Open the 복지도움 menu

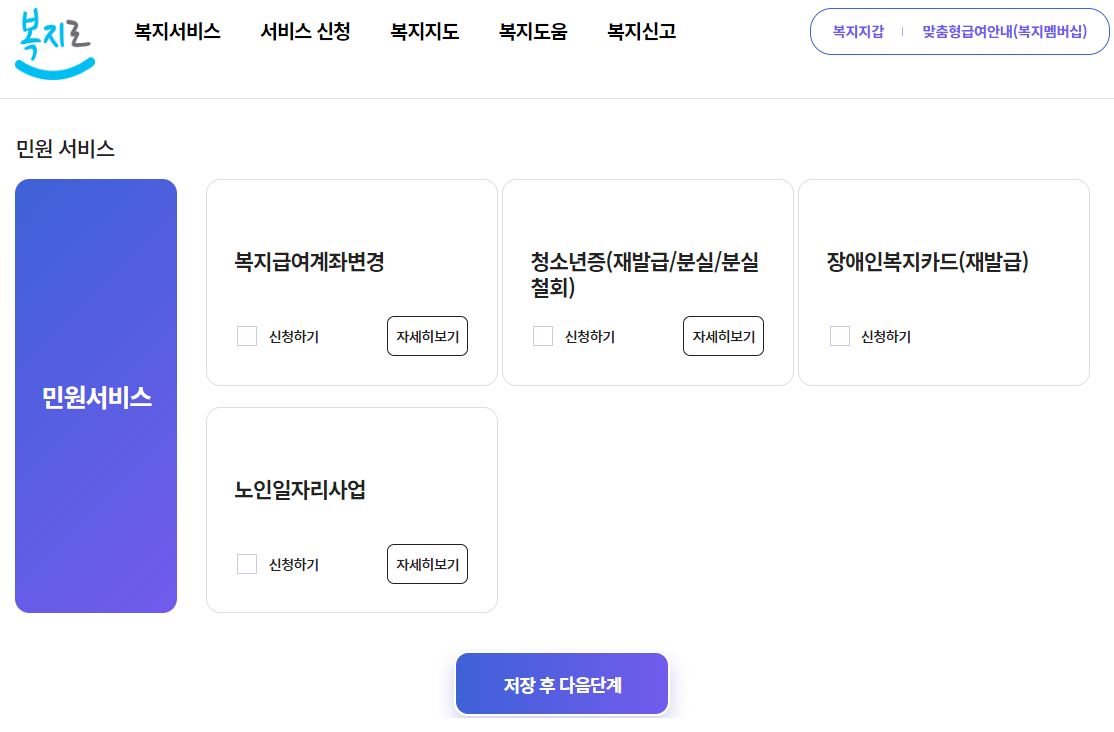tap(532, 31)
